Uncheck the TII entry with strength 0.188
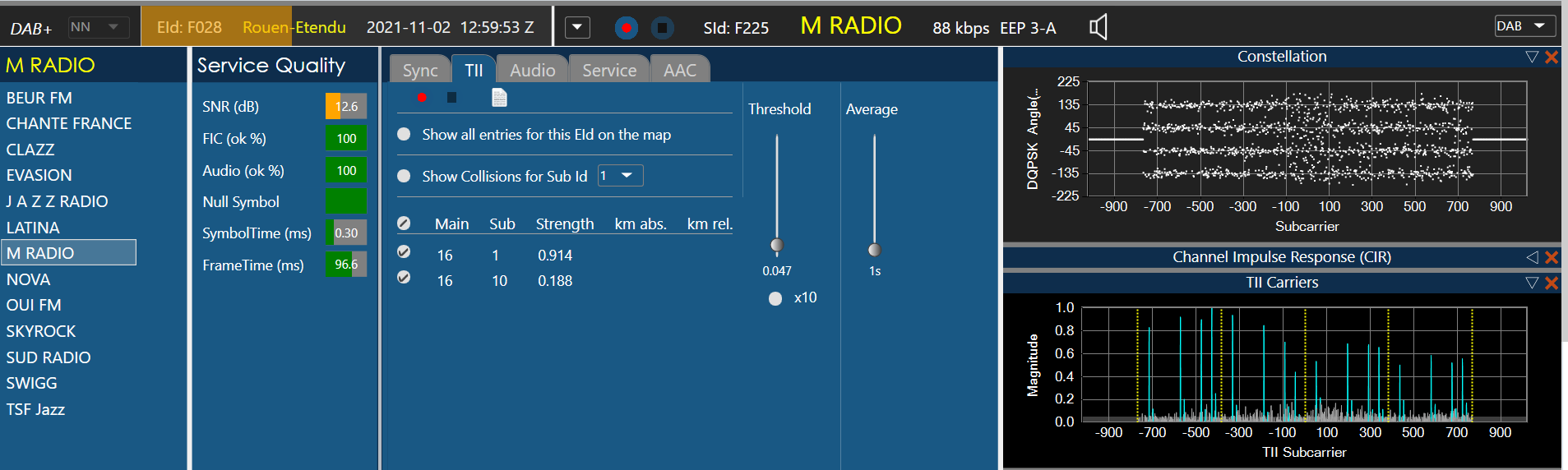1568x470 pixels. coord(404,277)
